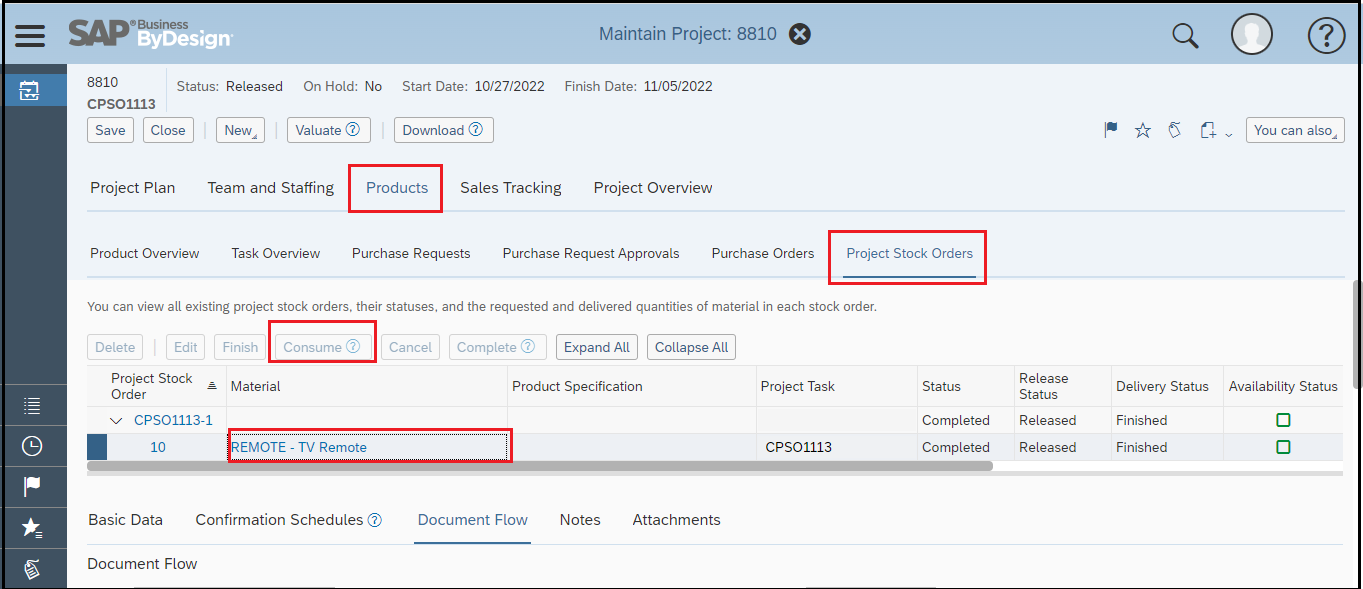Open the hamburger navigation menu
Viewport: 1363px width, 589px height.
tap(30, 35)
